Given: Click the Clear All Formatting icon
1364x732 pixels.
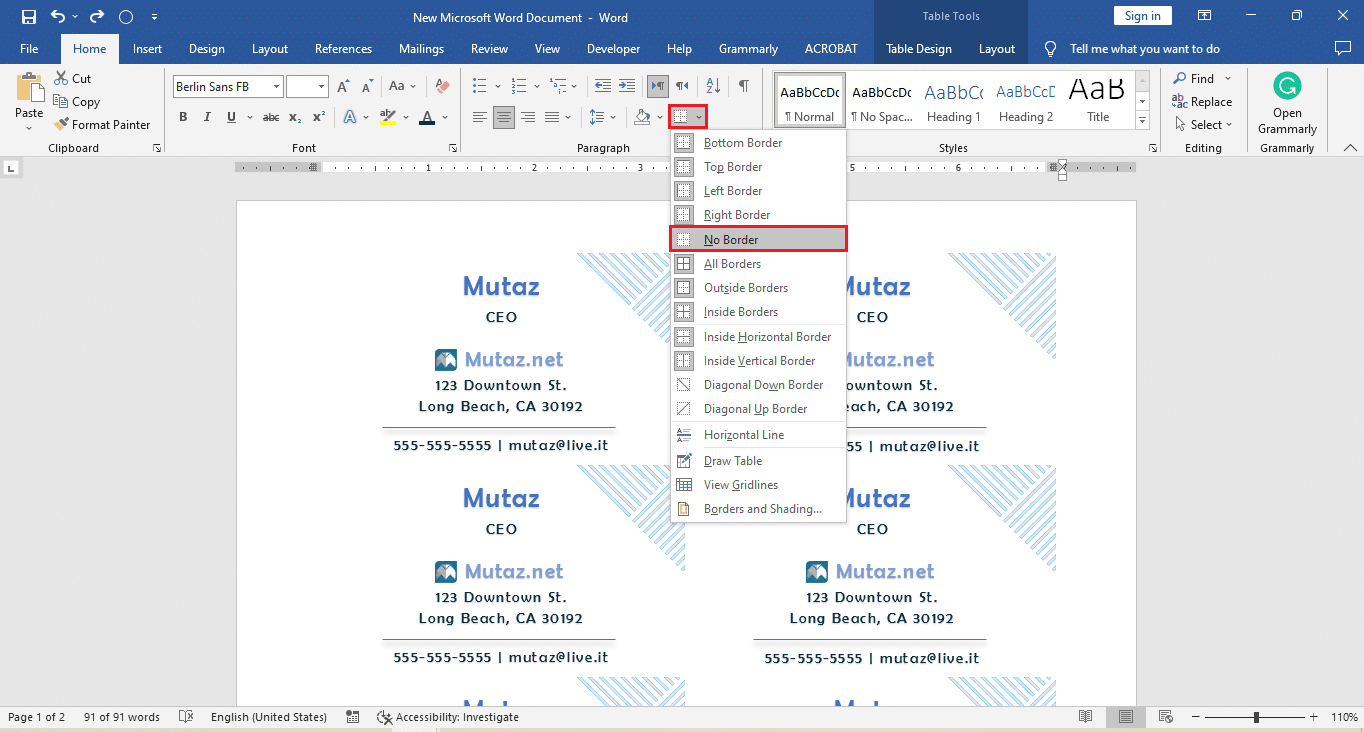Looking at the screenshot, I should (x=442, y=86).
